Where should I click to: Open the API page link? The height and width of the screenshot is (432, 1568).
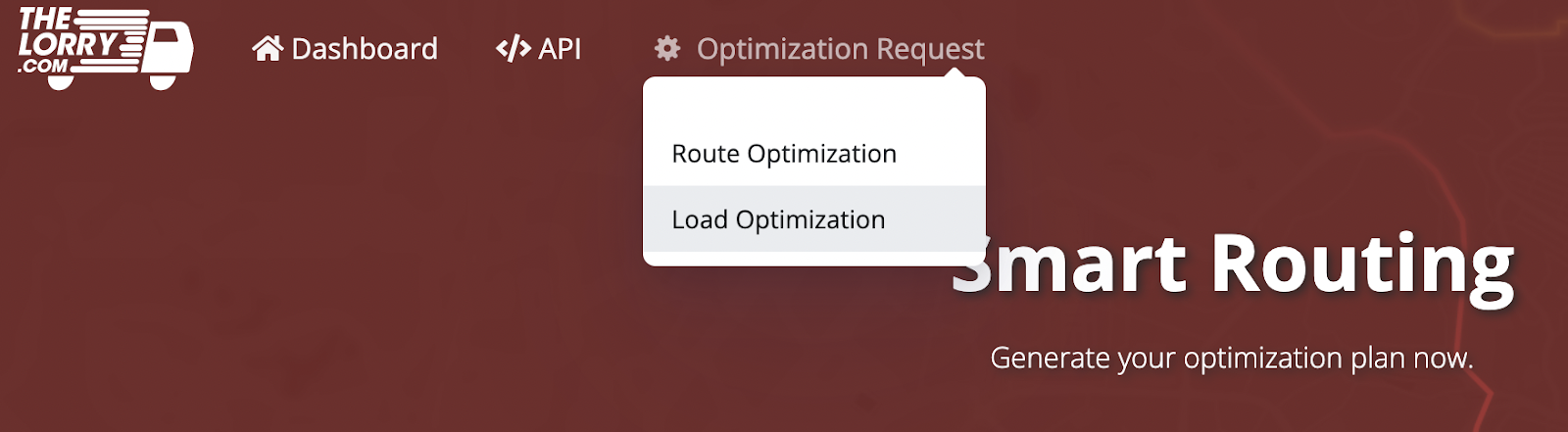point(560,48)
